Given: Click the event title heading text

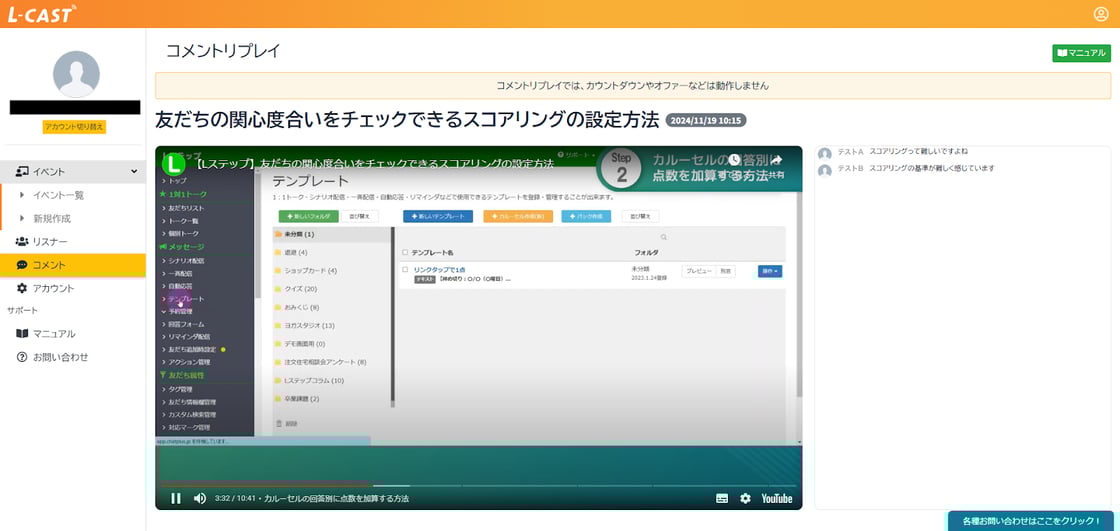Looking at the screenshot, I should tap(406, 120).
